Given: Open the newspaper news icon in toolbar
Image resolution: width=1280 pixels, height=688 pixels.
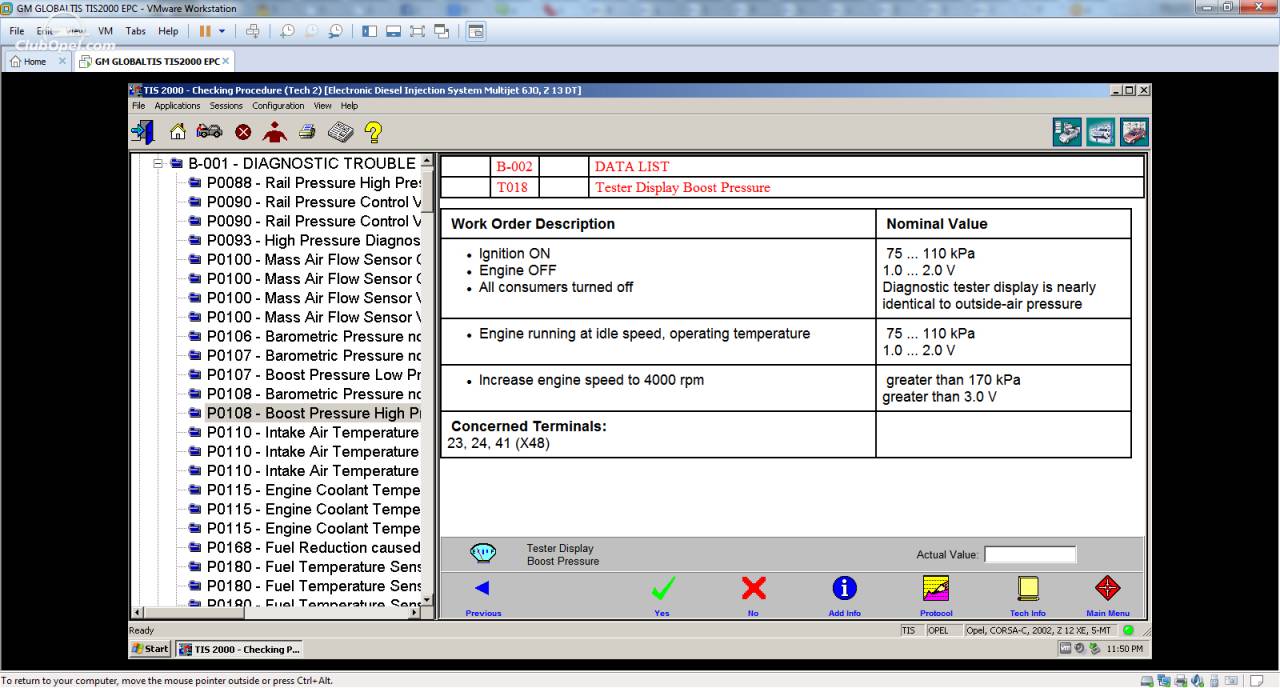Looking at the screenshot, I should [340, 131].
